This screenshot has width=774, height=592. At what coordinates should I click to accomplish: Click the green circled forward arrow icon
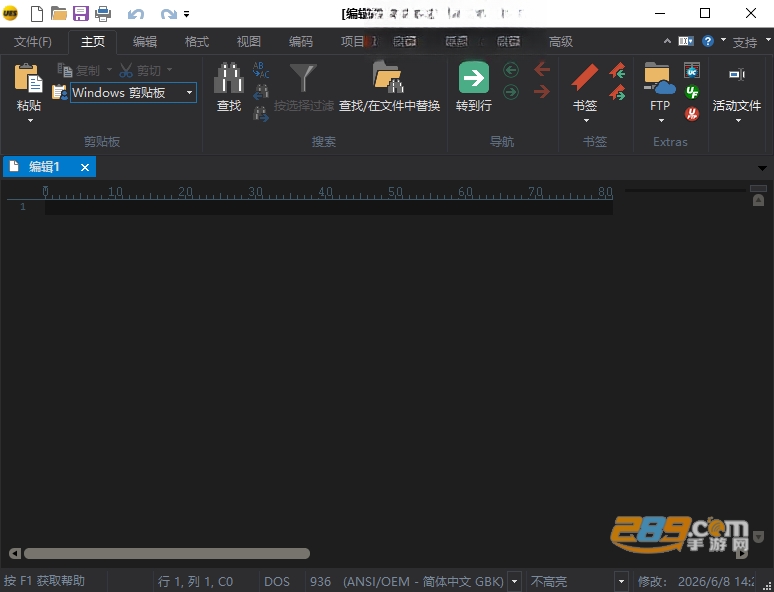click(511, 92)
